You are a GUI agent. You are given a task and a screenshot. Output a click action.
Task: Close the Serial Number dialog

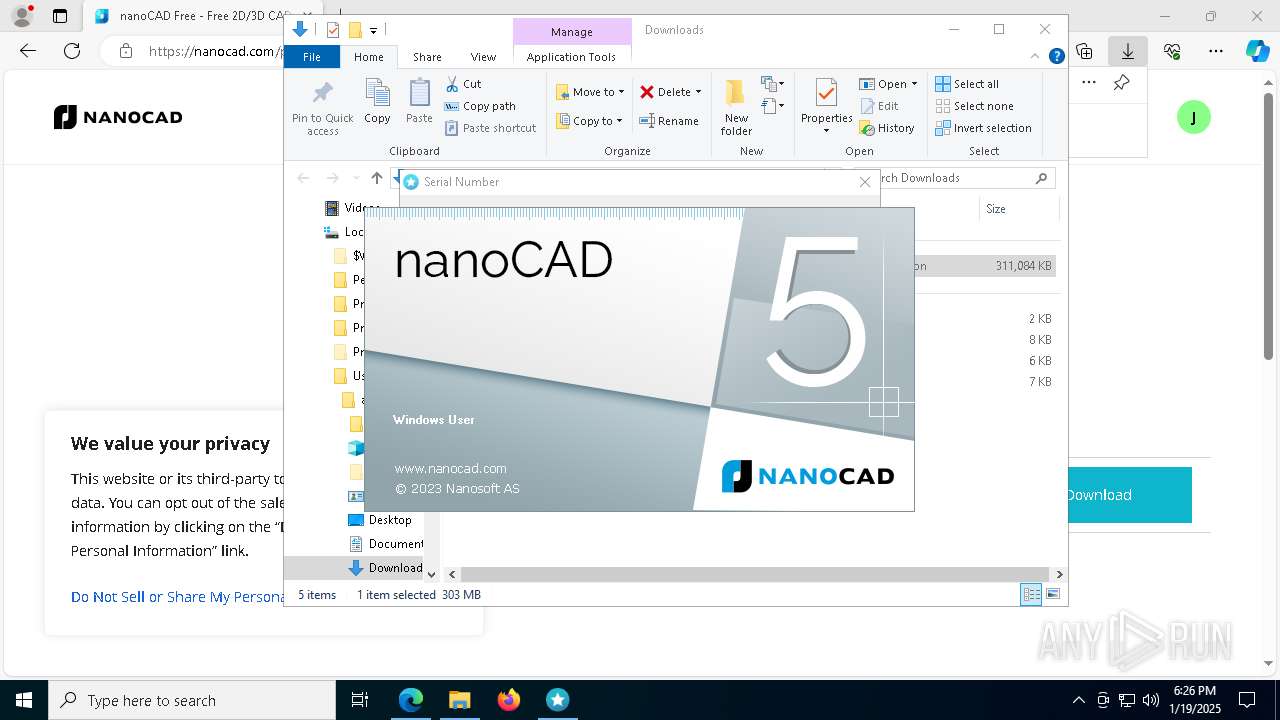click(x=865, y=182)
